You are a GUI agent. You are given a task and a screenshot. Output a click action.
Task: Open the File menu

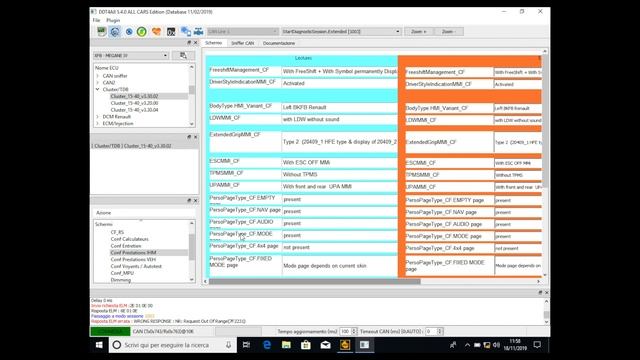pos(96,20)
